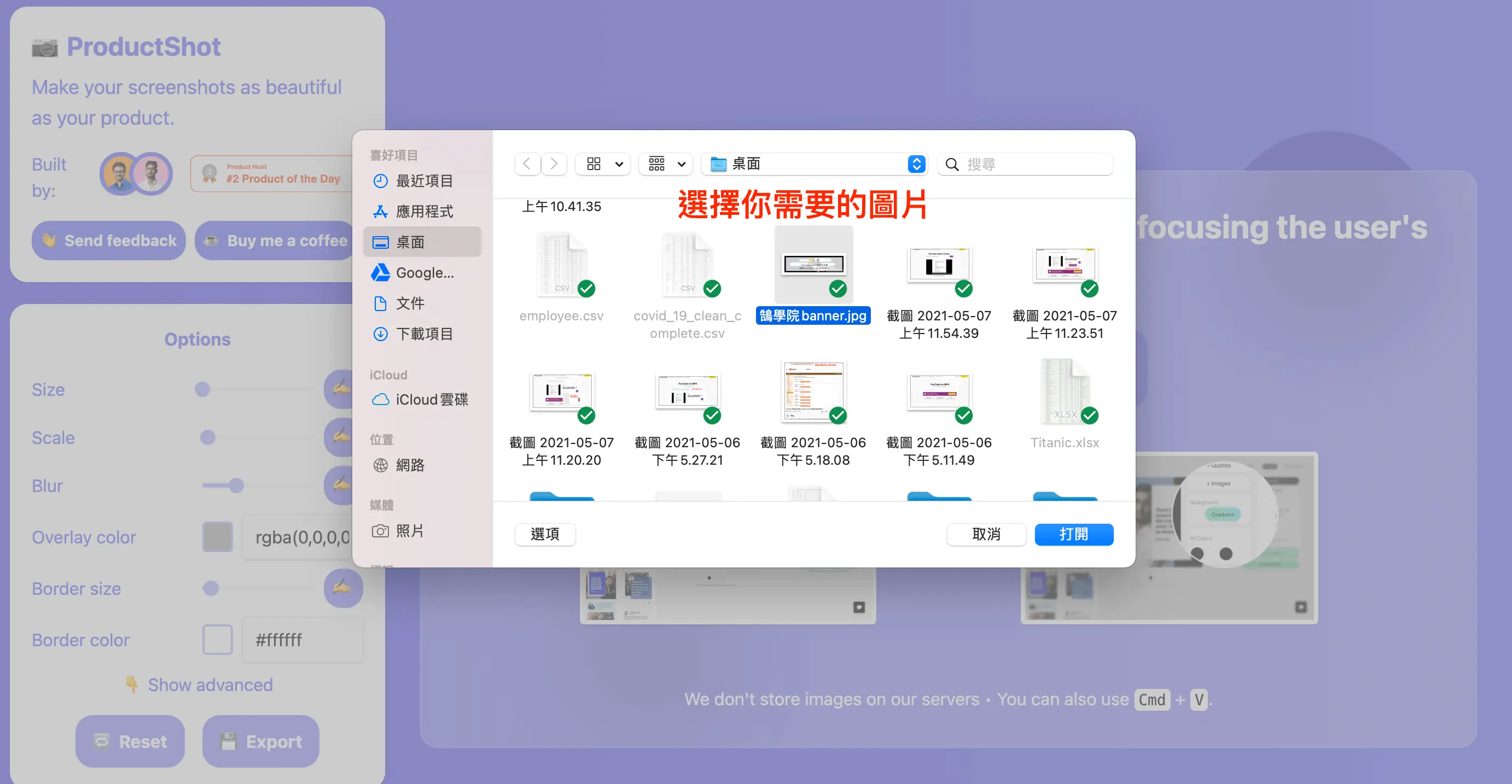Image resolution: width=1512 pixels, height=784 pixels.
Task: Click Send feedback in ProductShot
Action: pos(109,241)
